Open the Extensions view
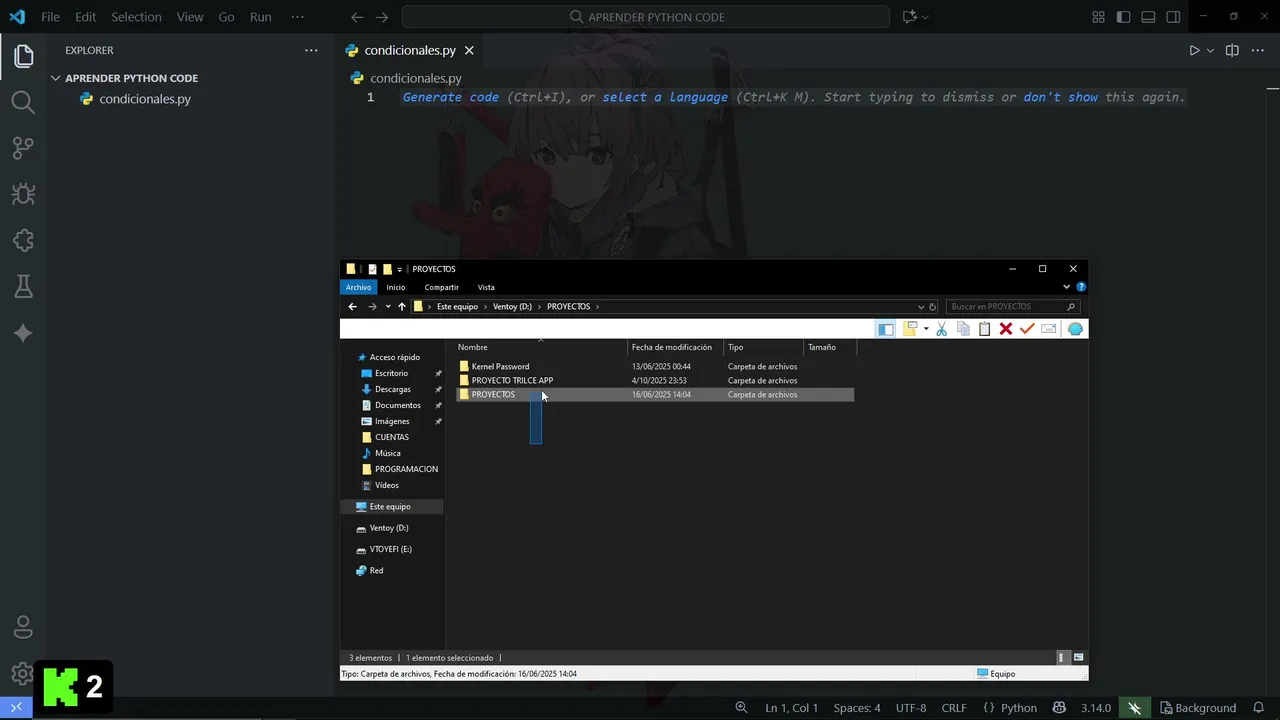 pos(23,241)
